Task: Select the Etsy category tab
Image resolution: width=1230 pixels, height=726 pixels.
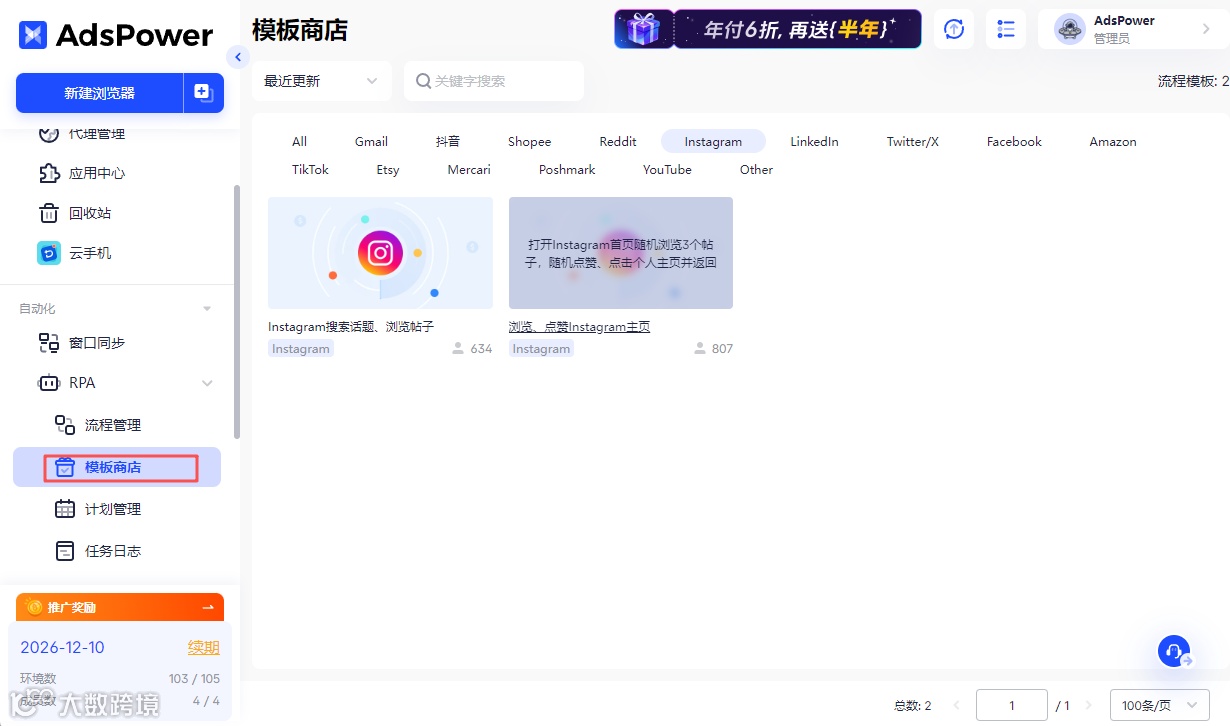Action: [x=388, y=169]
